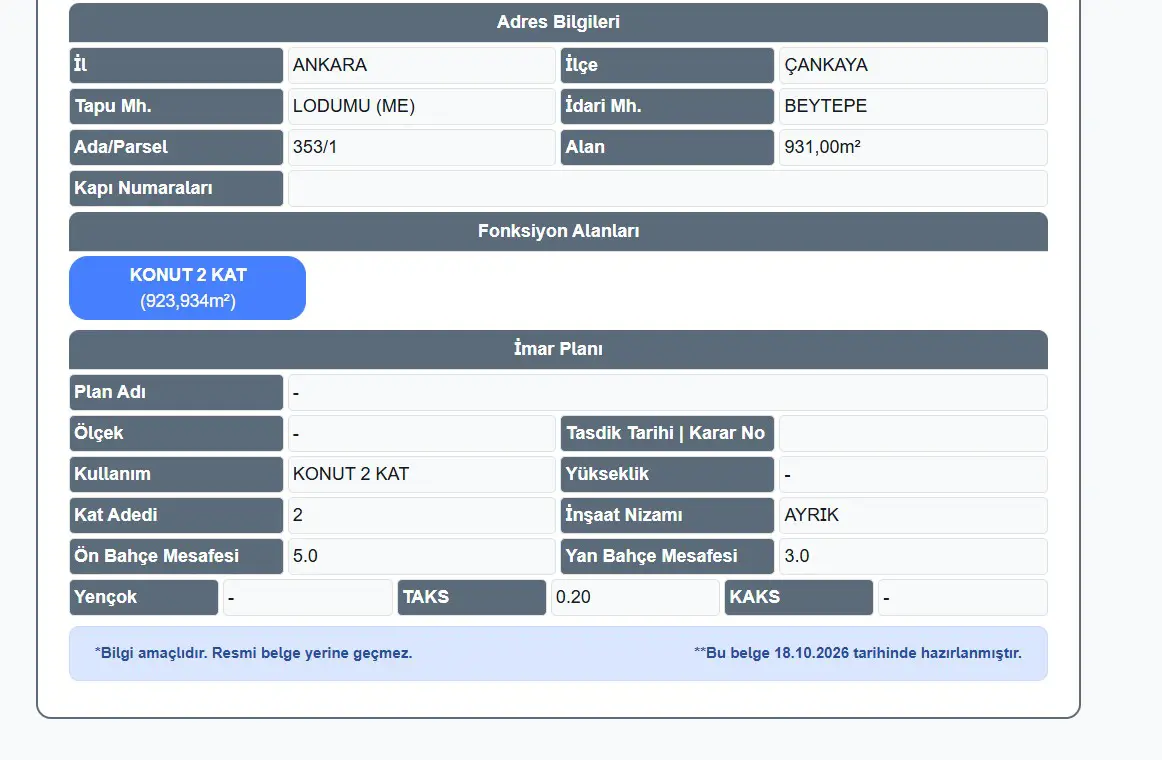Viewport: 1162px width, 760px height.
Task: Click the KONUT 2 KAT function area button
Action: click(x=187, y=288)
